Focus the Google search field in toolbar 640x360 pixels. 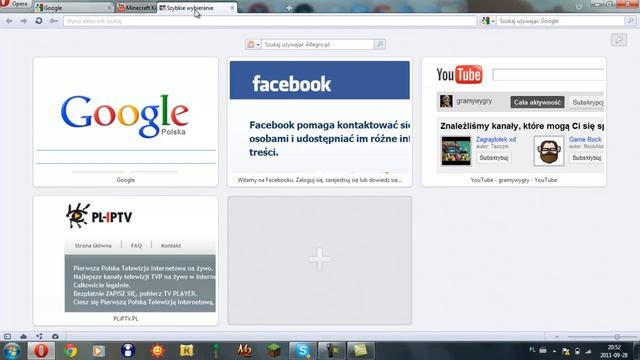(x=560, y=21)
